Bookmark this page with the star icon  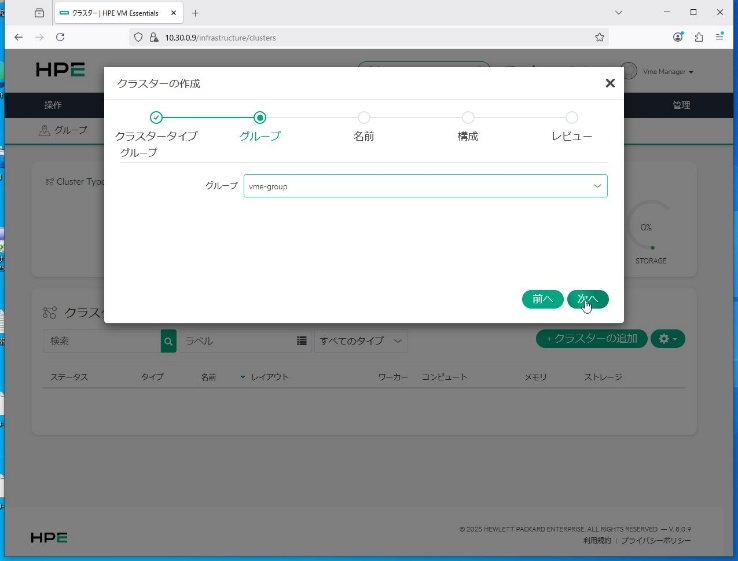[600, 37]
